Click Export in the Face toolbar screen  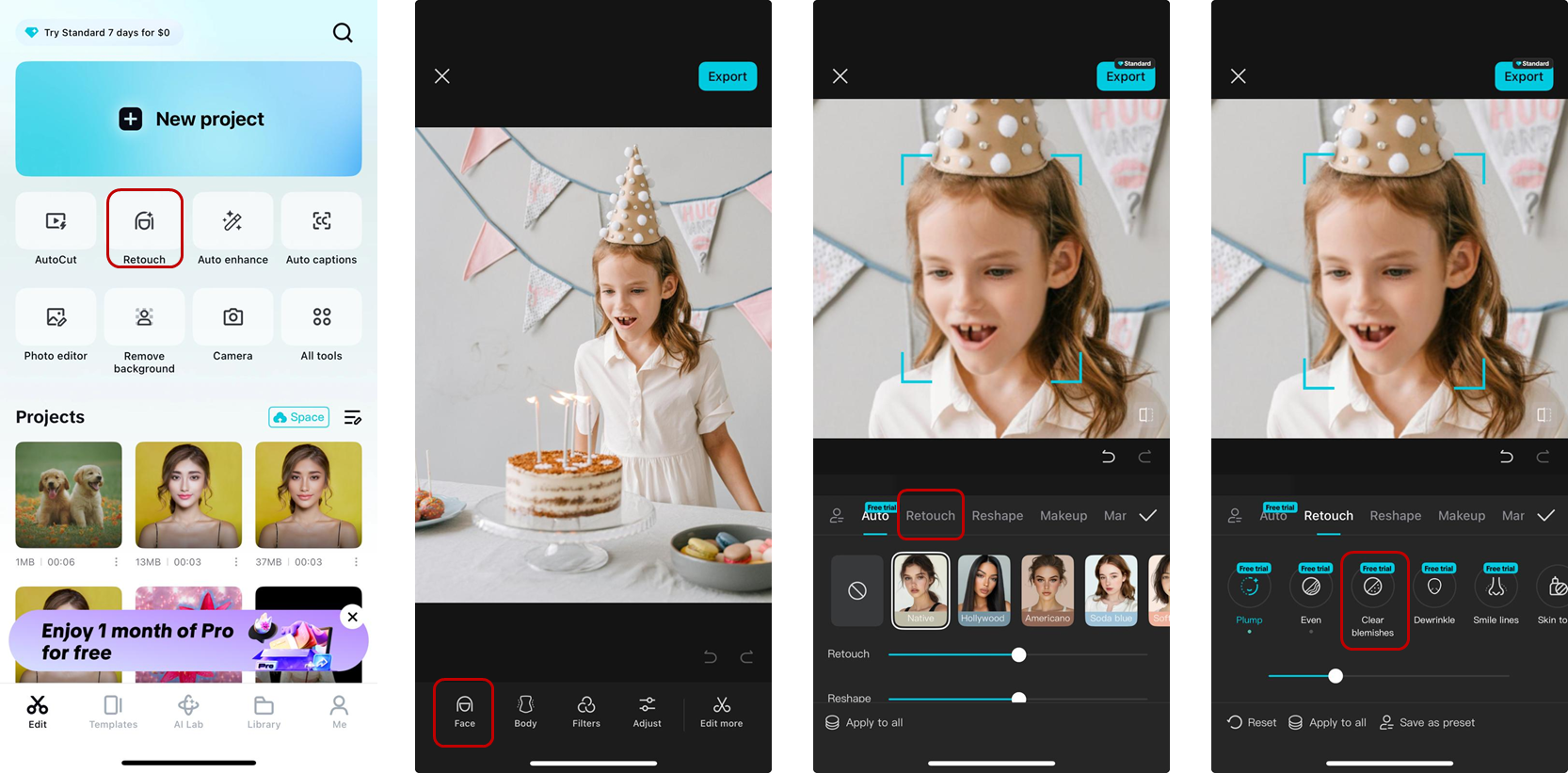coord(728,76)
